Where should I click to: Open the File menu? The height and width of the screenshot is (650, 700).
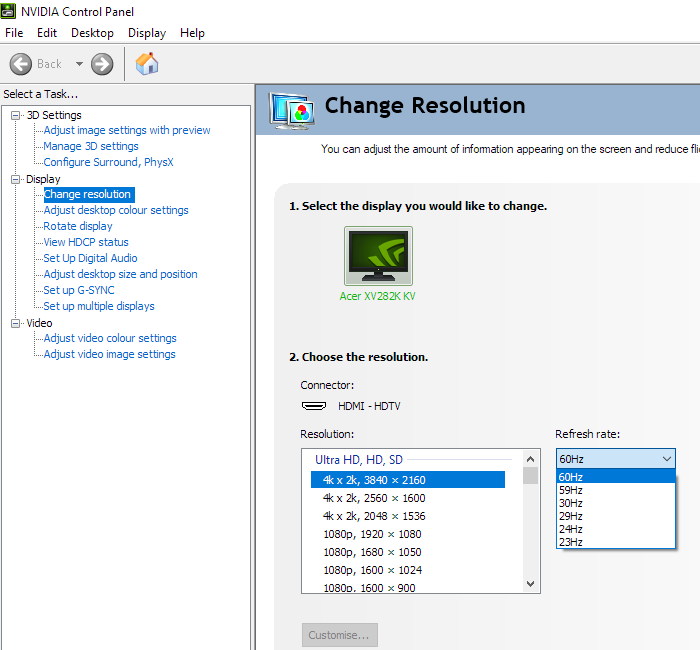pyautogui.click(x=14, y=33)
